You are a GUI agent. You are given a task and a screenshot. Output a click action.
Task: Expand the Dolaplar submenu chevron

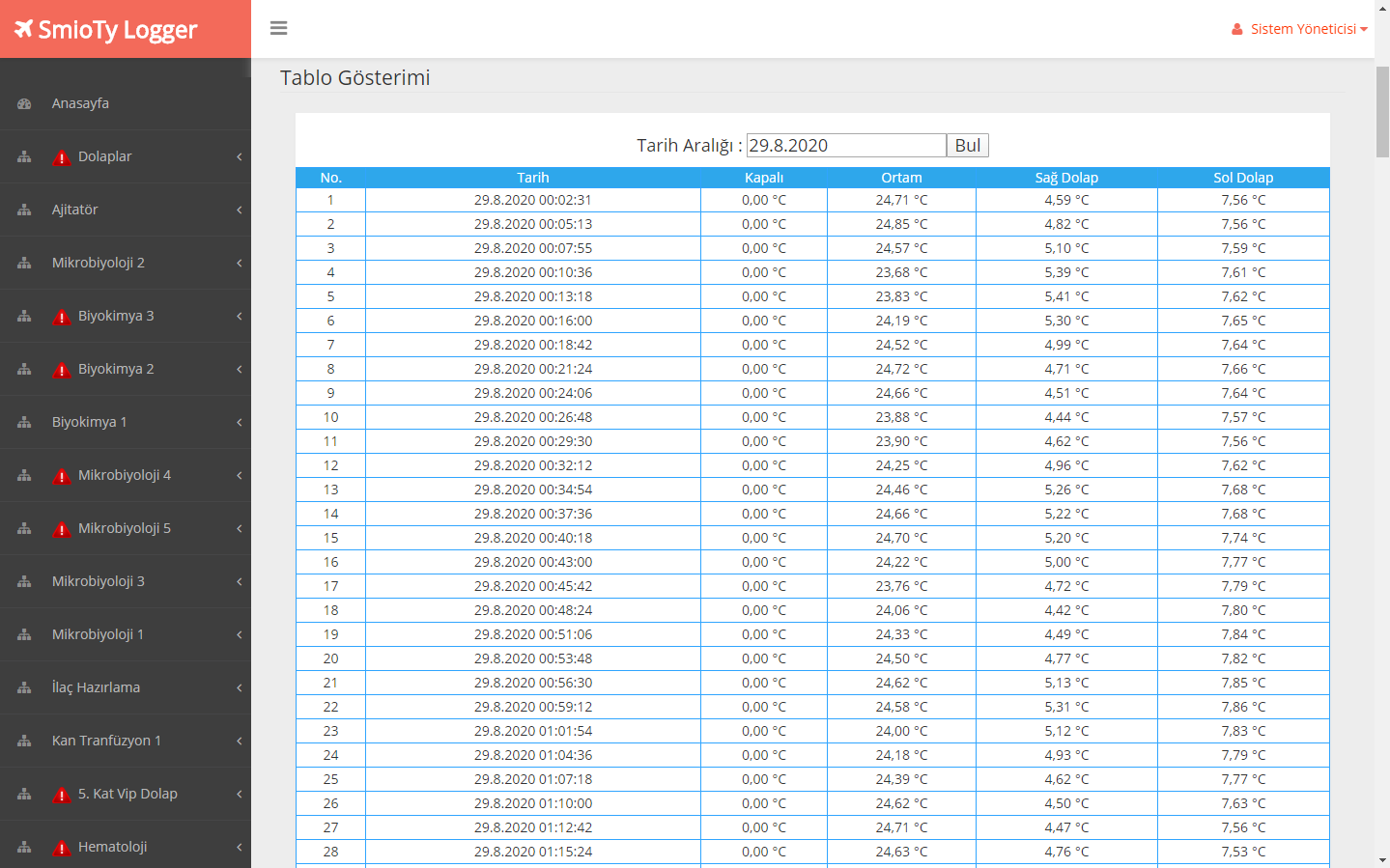[x=239, y=156]
